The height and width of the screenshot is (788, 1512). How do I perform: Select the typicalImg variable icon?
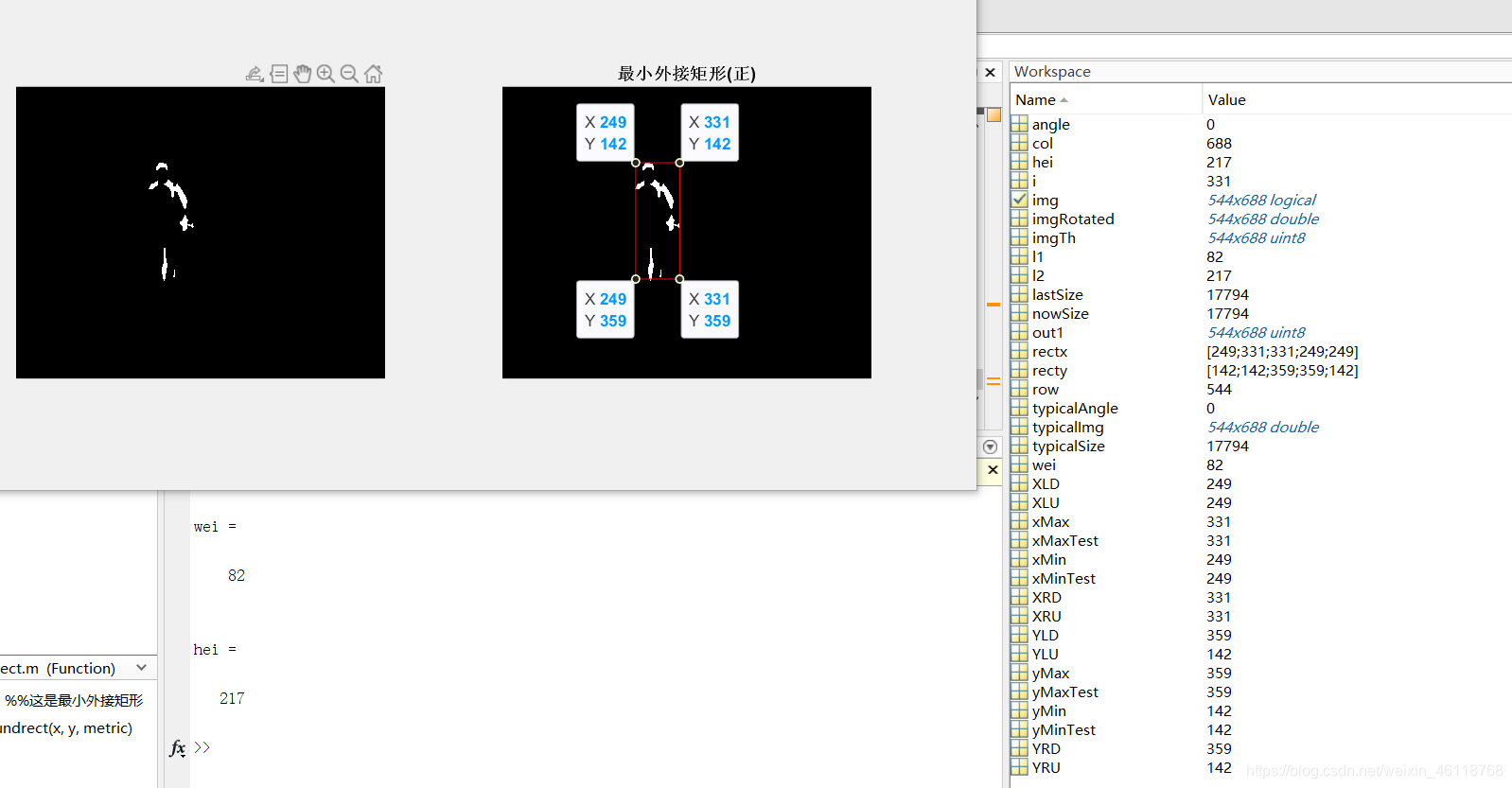pos(1019,427)
